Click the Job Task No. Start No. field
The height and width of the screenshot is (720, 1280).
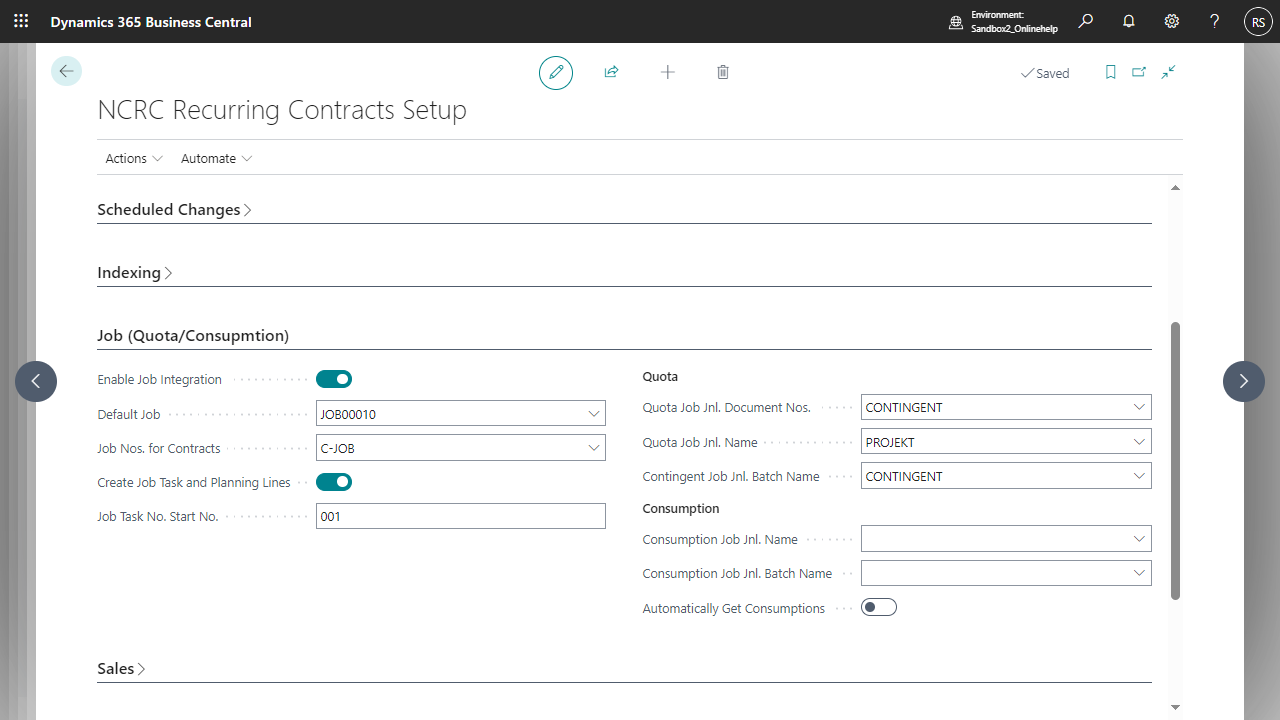(x=460, y=516)
